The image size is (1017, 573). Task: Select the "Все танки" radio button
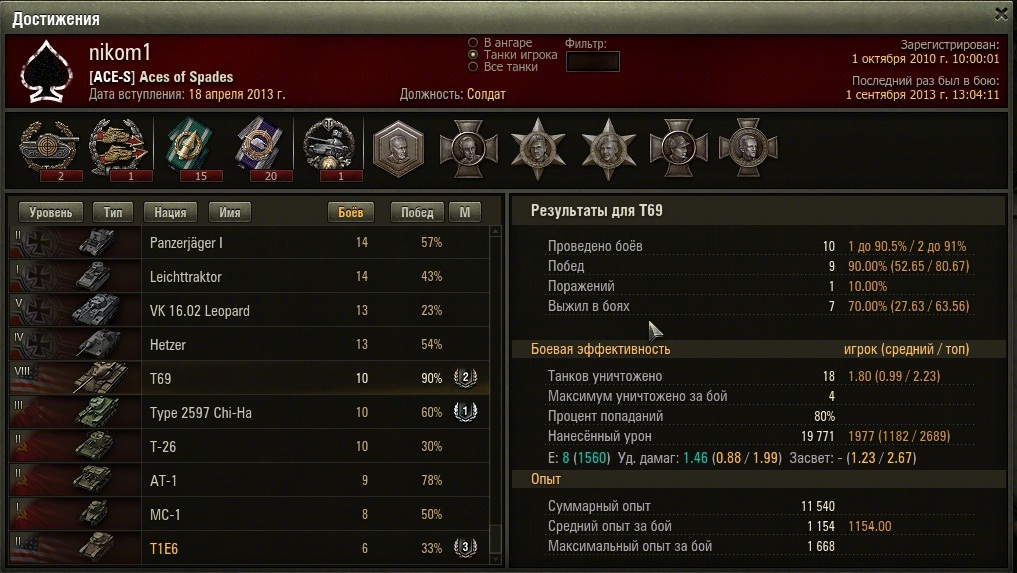tap(473, 66)
